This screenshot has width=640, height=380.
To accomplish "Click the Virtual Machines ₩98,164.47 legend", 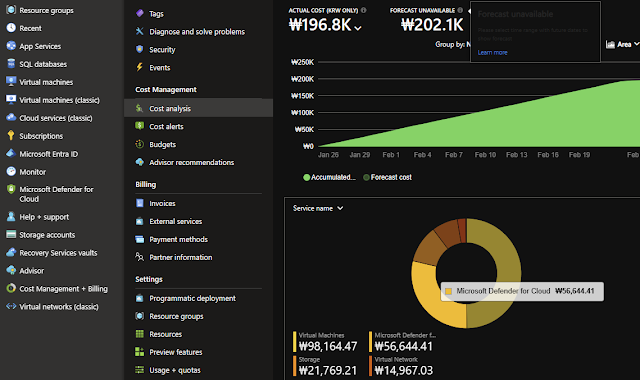I will (x=325, y=342).
